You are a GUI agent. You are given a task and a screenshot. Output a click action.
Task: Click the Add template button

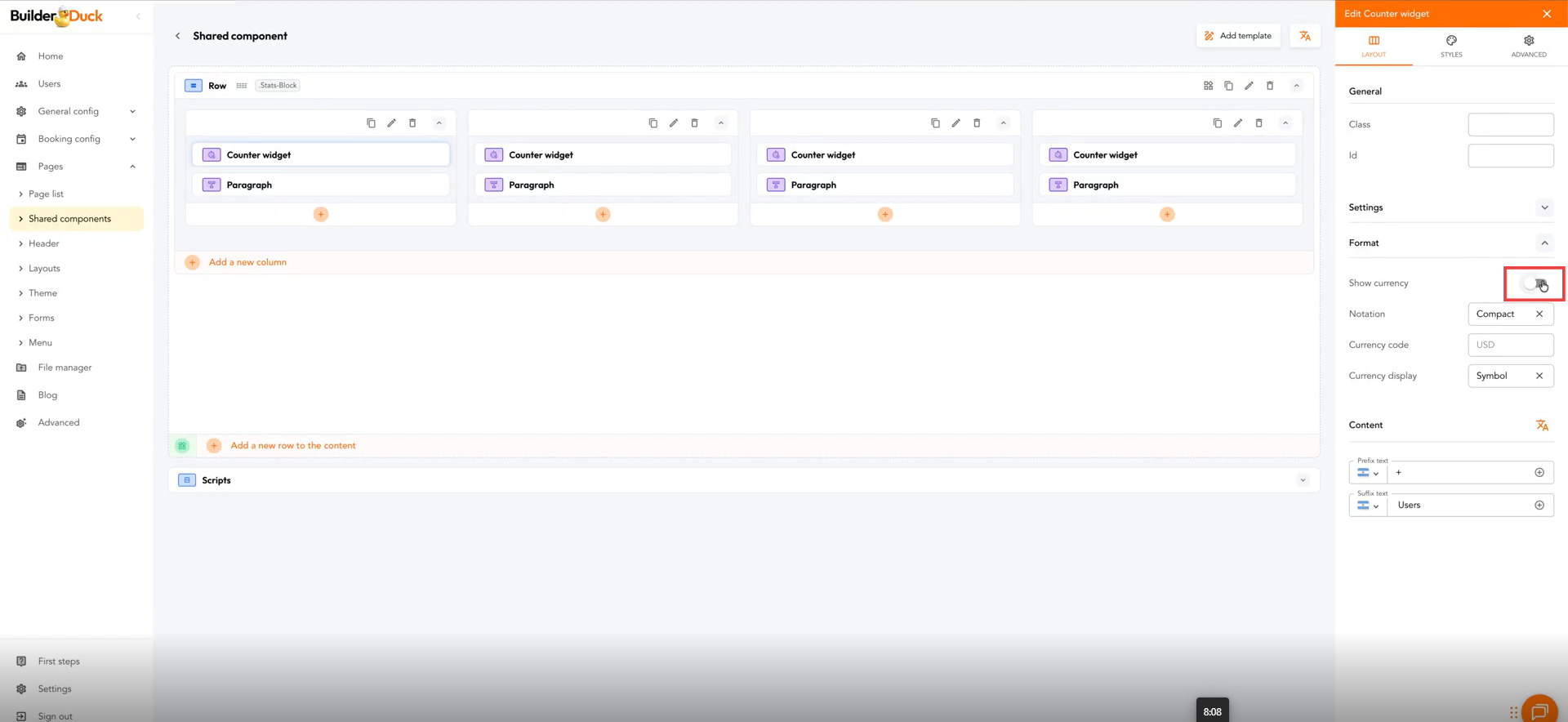(x=1238, y=36)
